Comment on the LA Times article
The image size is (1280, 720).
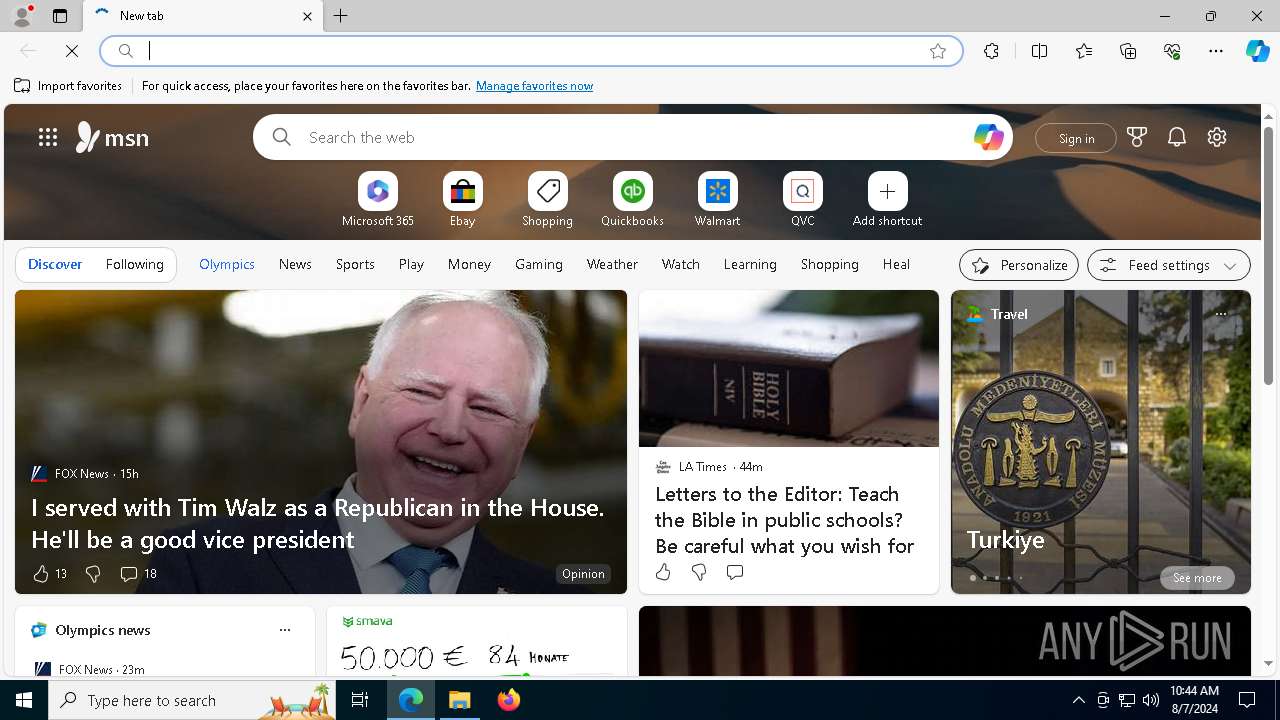[x=735, y=572]
